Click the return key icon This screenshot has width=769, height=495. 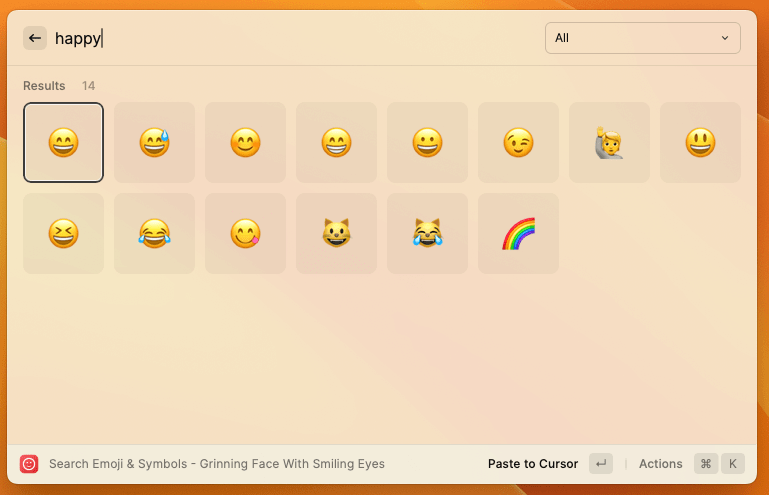601,464
